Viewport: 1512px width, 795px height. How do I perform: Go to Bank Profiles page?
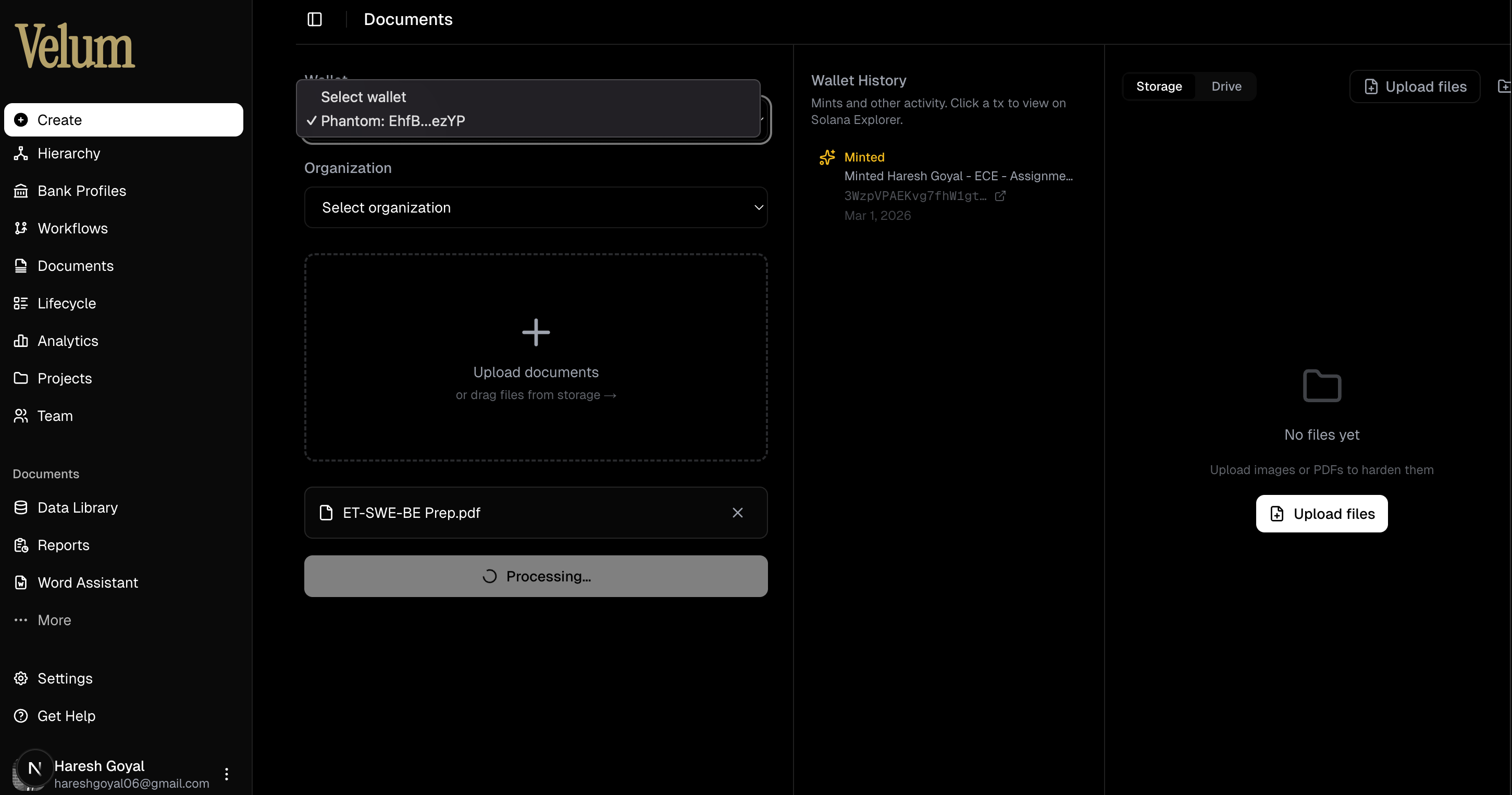[82, 191]
